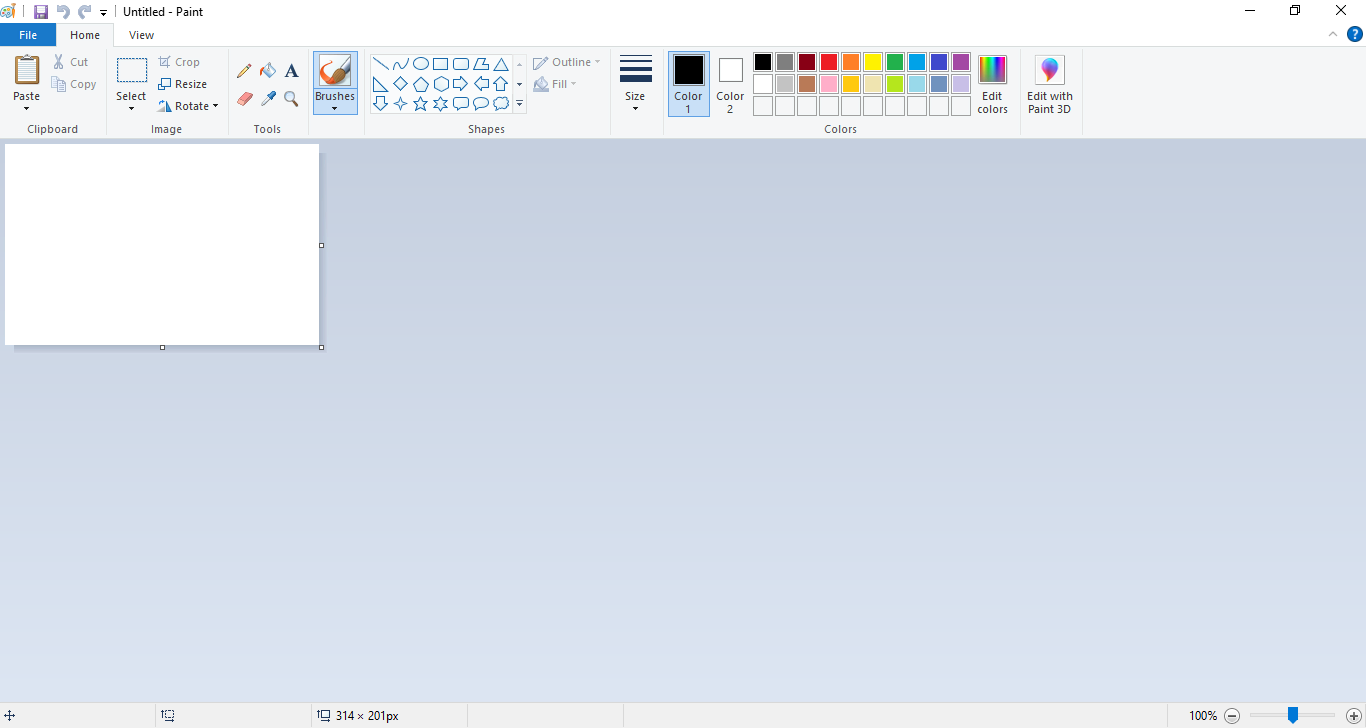This screenshot has width=1366, height=728.
Task: Choose the Rectangle shape
Action: (441, 64)
